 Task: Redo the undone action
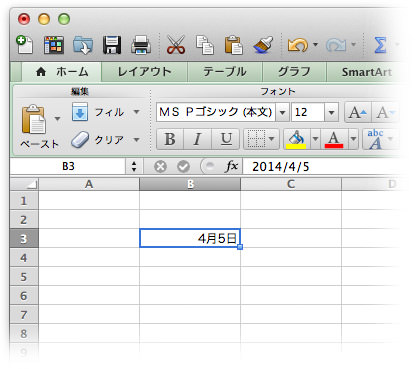pos(336,45)
